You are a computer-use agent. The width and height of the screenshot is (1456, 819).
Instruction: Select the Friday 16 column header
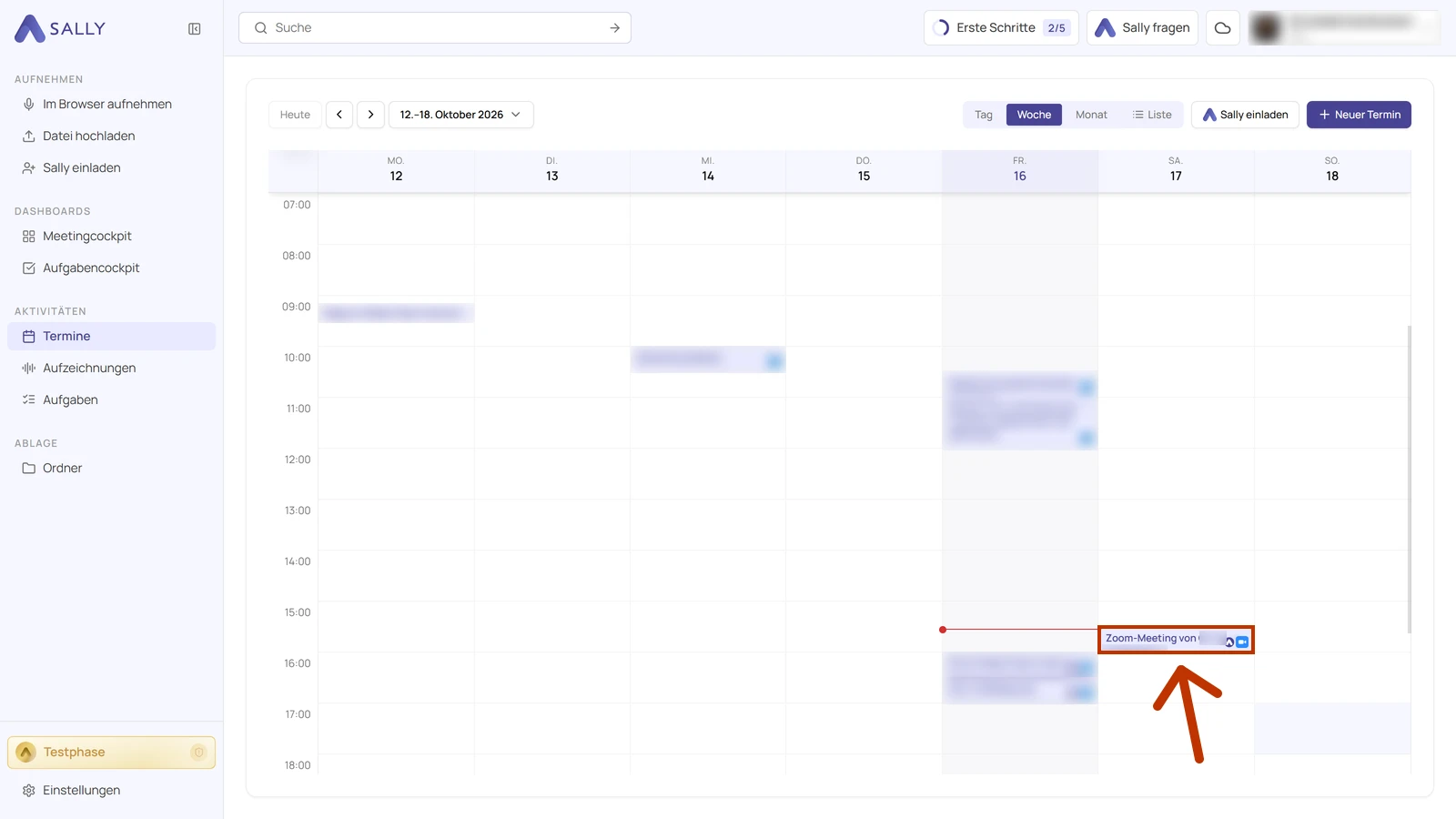click(1019, 171)
